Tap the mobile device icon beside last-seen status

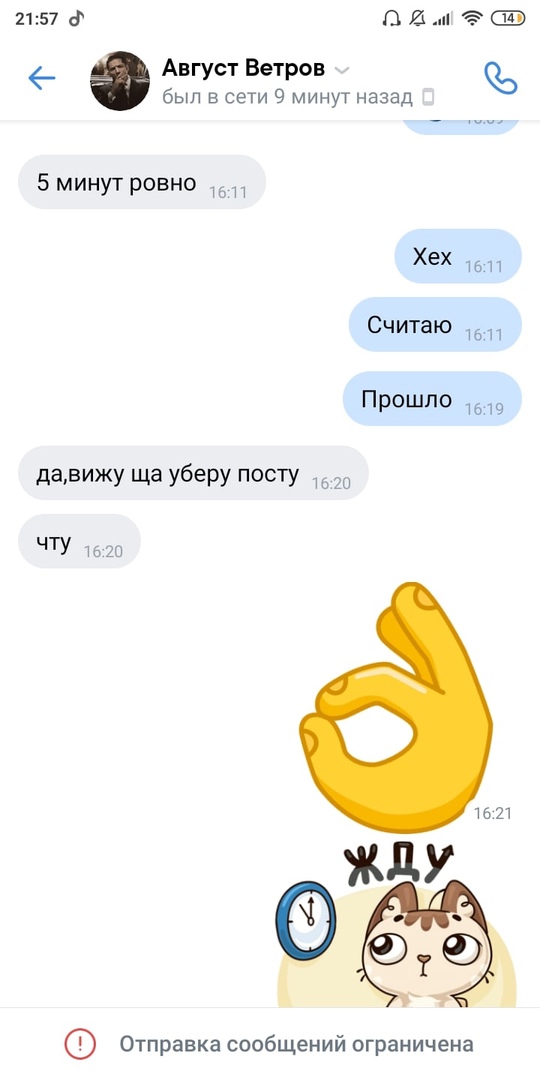coord(428,98)
